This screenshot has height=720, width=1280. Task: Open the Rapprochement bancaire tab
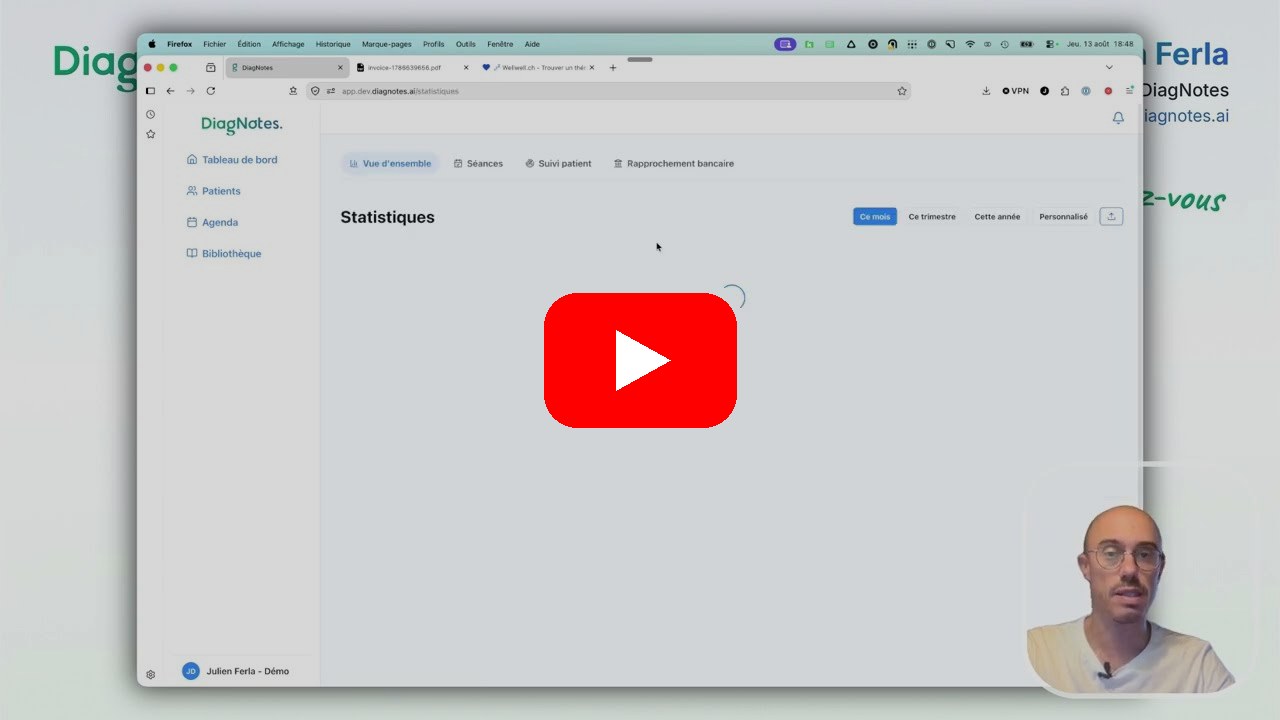click(674, 163)
